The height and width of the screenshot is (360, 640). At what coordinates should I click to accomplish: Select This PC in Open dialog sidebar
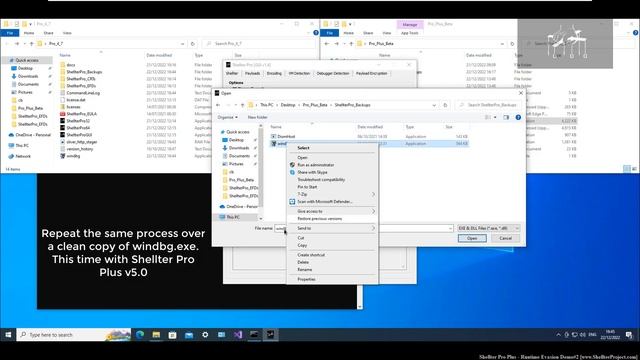(x=233, y=217)
